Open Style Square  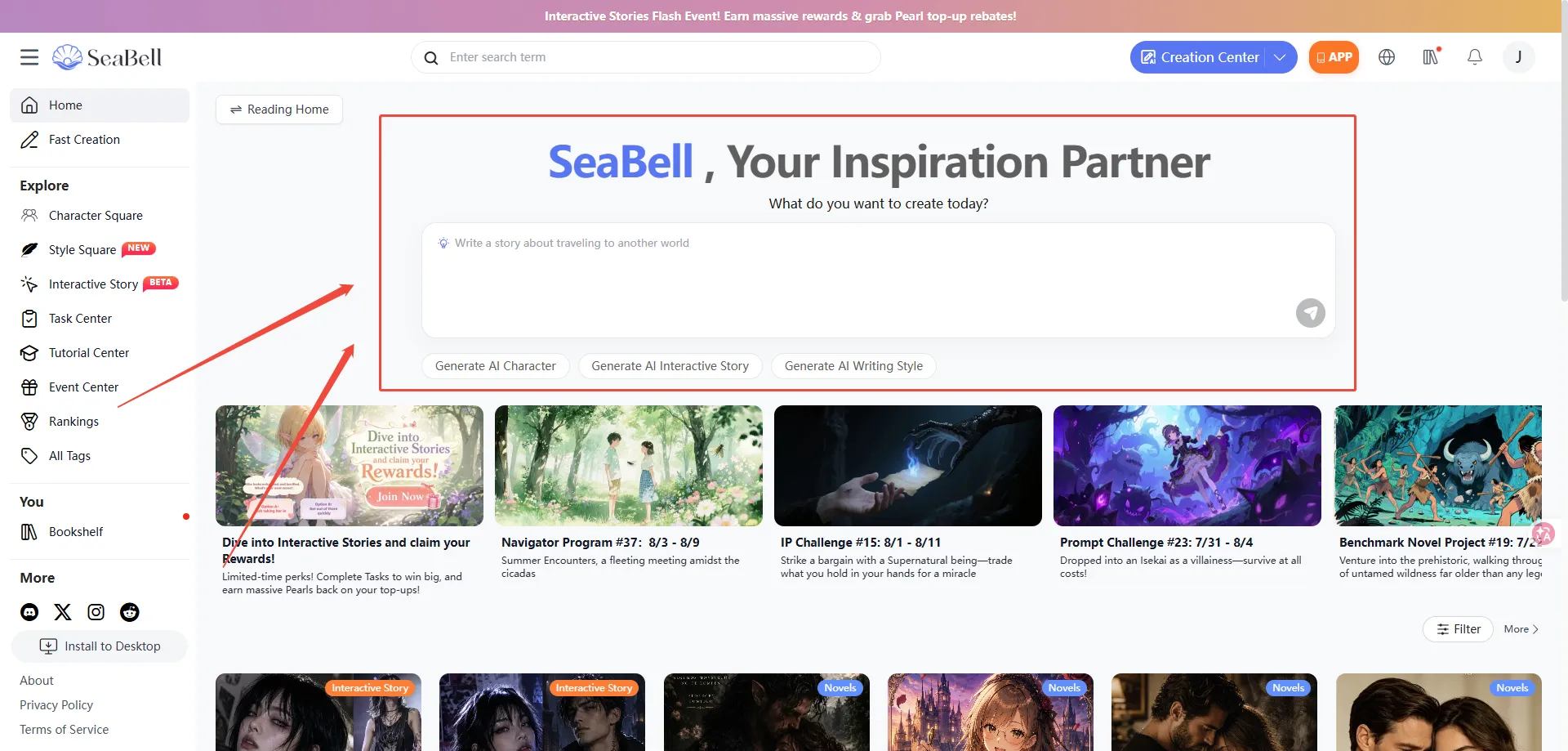click(x=100, y=250)
